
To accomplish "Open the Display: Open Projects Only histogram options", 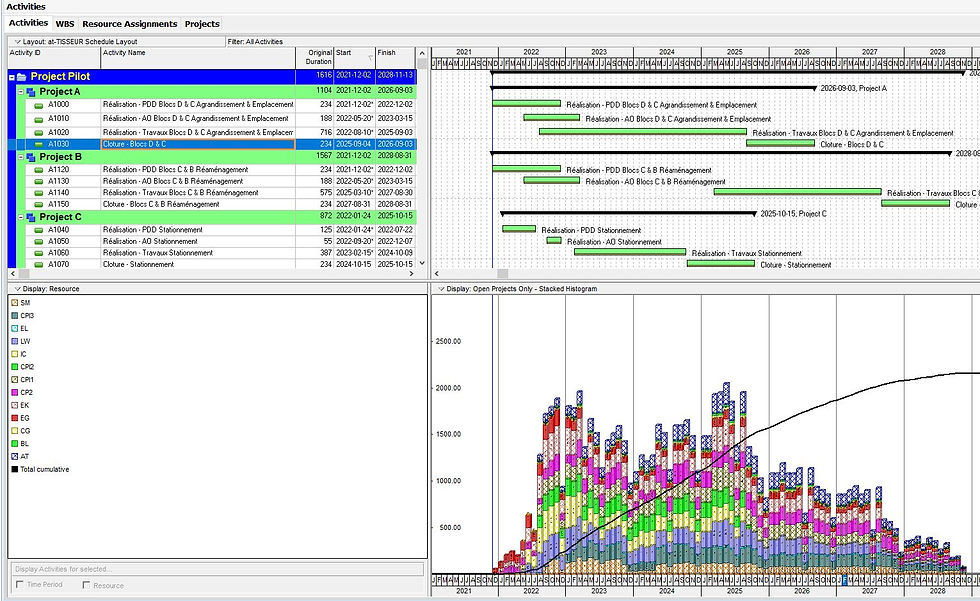I will pyautogui.click(x=441, y=289).
